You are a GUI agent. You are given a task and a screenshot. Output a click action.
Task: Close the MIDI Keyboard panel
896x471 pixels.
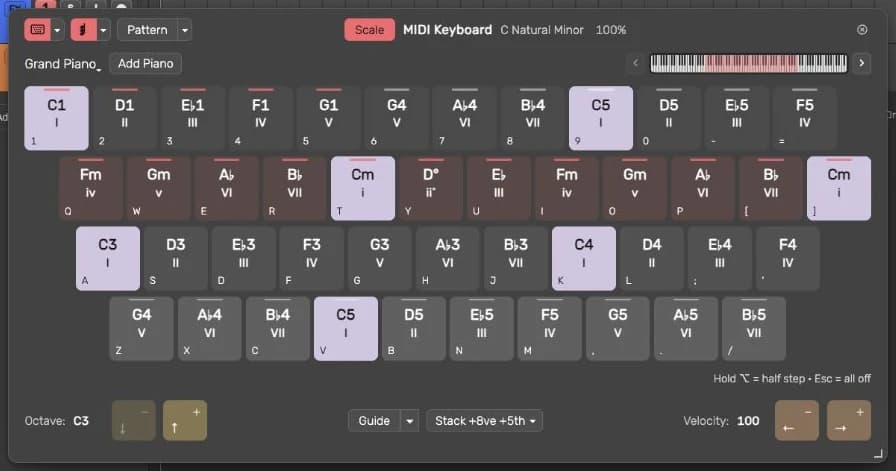coord(862,30)
